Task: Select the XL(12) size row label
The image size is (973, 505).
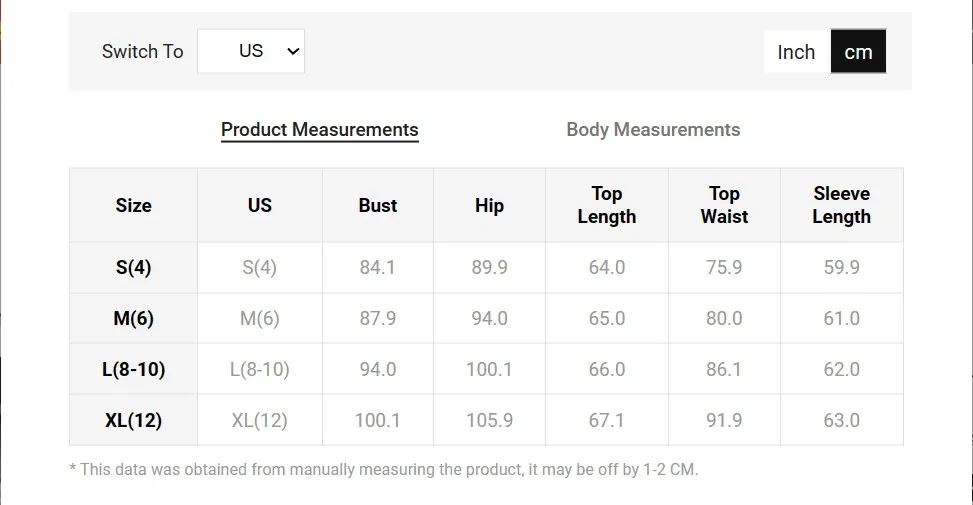Action: click(133, 420)
